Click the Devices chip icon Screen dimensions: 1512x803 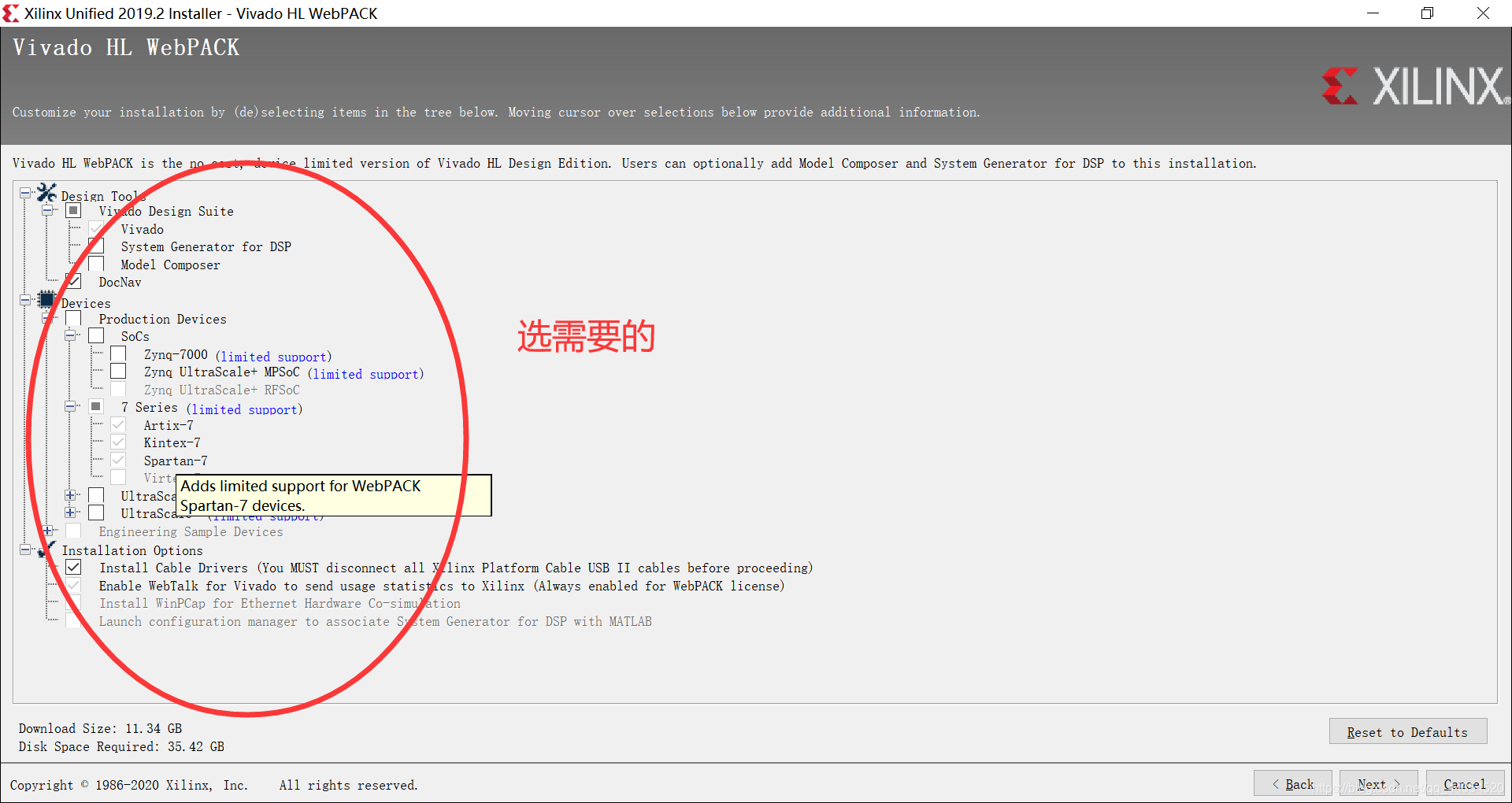(x=46, y=300)
